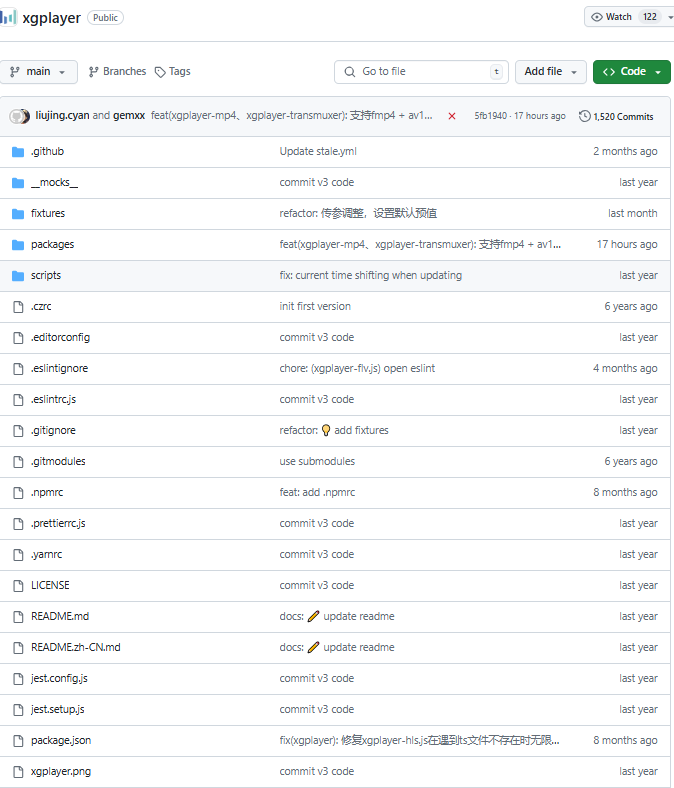The width and height of the screenshot is (674, 788).
Task: Click the red failed status X icon
Action: click(x=452, y=116)
